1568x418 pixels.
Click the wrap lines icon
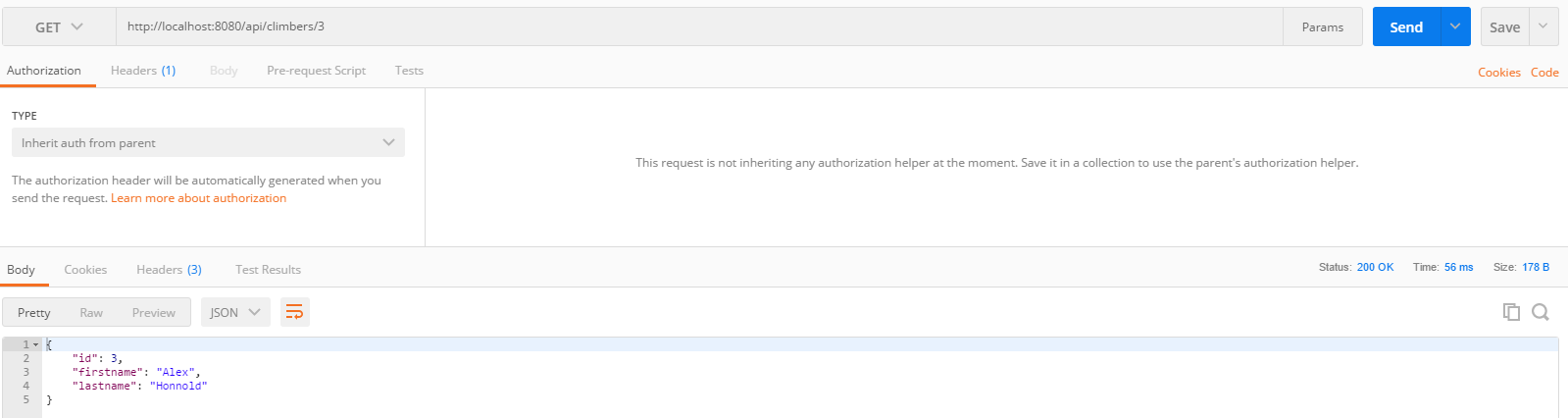click(294, 312)
